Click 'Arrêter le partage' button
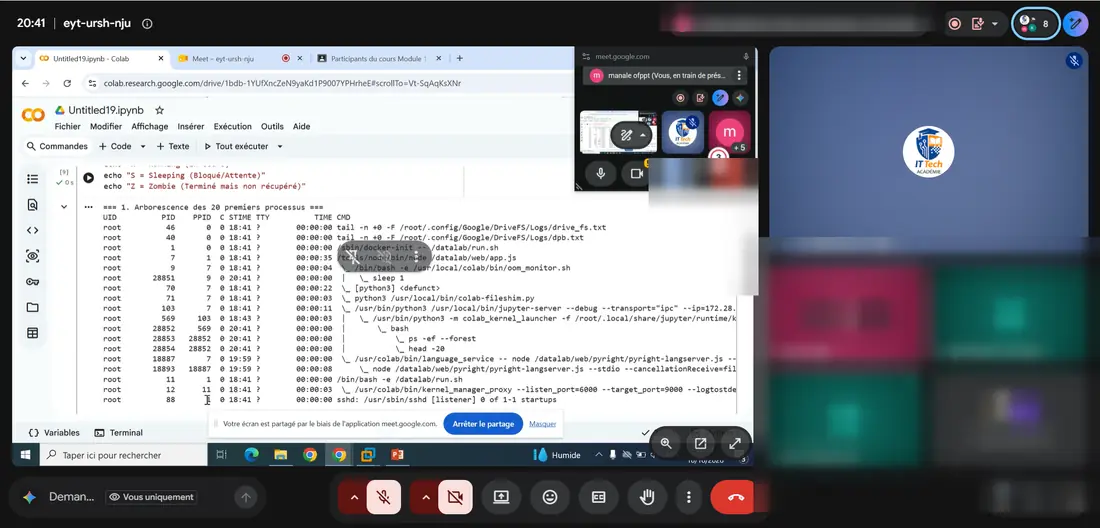Image resolution: width=1100 pixels, height=528 pixels. point(483,424)
